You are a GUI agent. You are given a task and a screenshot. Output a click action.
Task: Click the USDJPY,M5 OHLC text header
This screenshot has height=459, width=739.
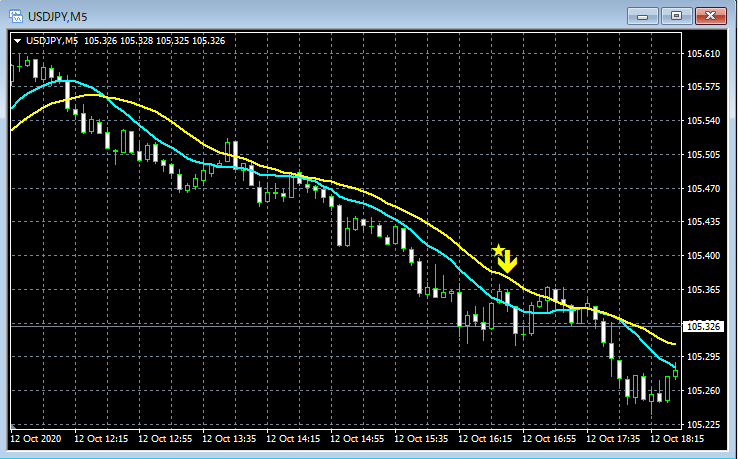[x=125, y=41]
